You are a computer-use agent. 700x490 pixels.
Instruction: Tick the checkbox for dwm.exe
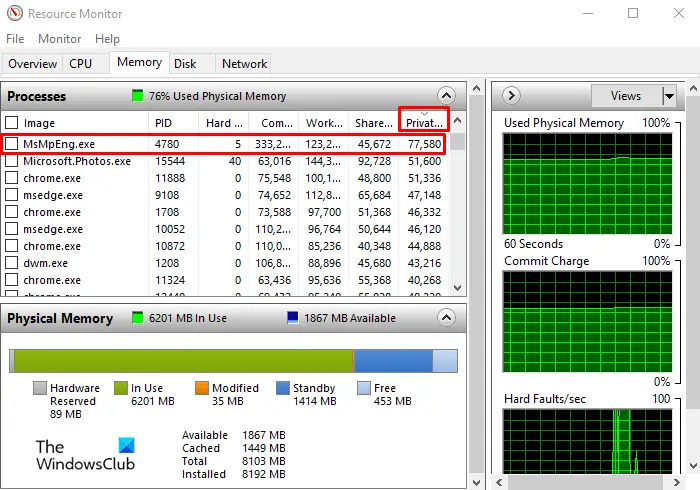[12, 262]
